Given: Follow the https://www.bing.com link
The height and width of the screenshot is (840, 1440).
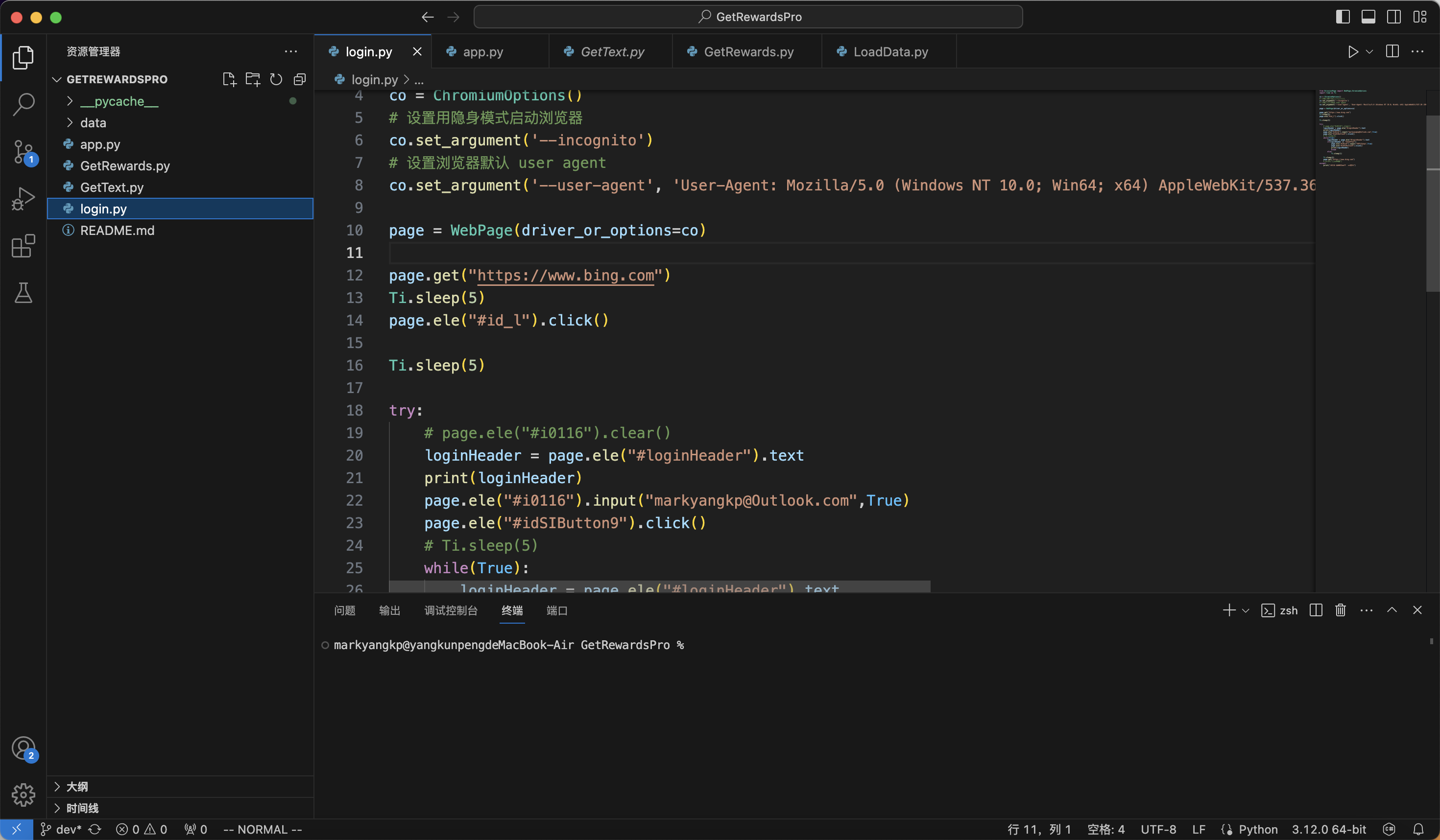Looking at the screenshot, I should click(x=565, y=275).
